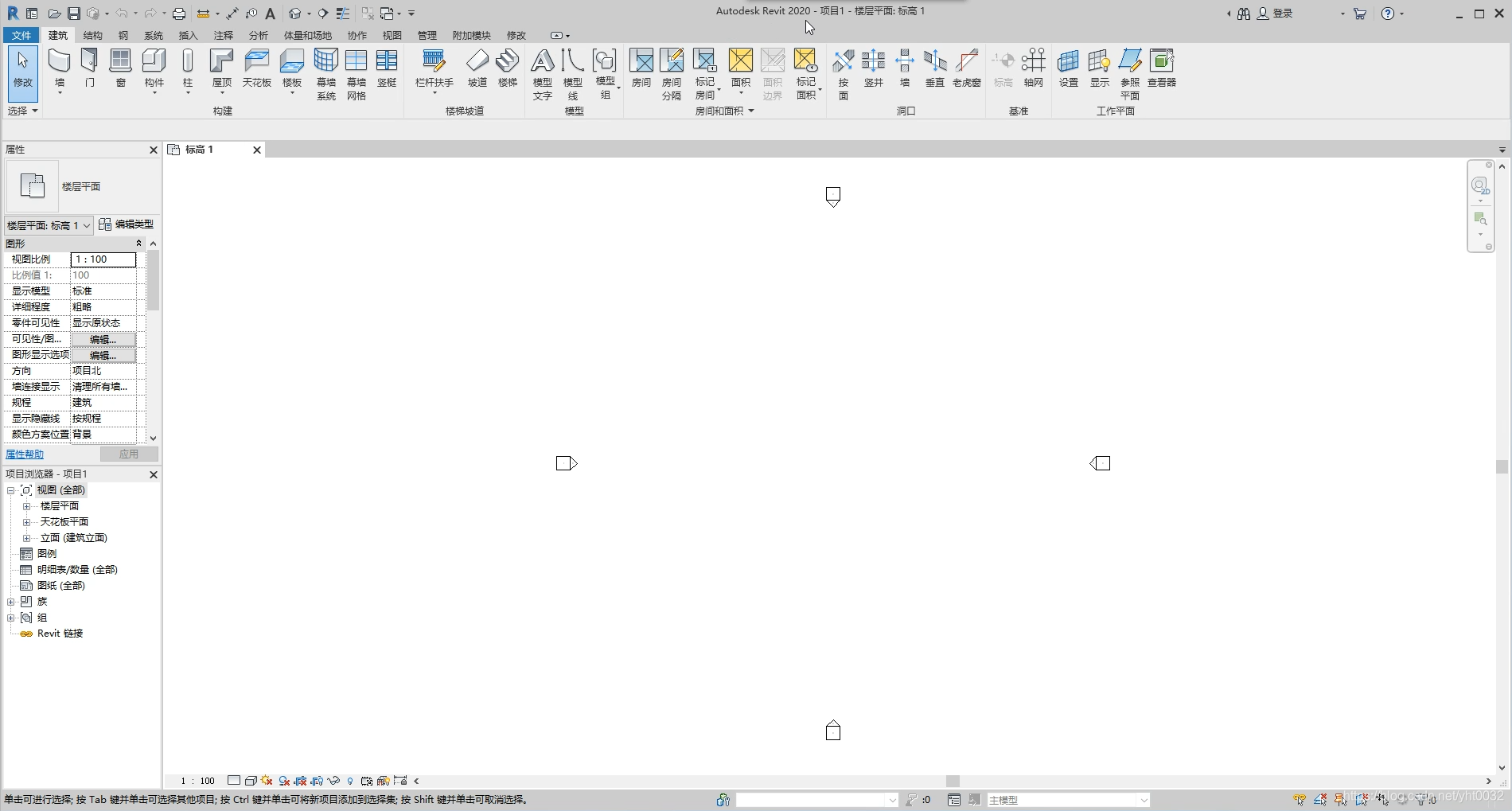Select the 竖井 (Shaft) opening tool

874,68
